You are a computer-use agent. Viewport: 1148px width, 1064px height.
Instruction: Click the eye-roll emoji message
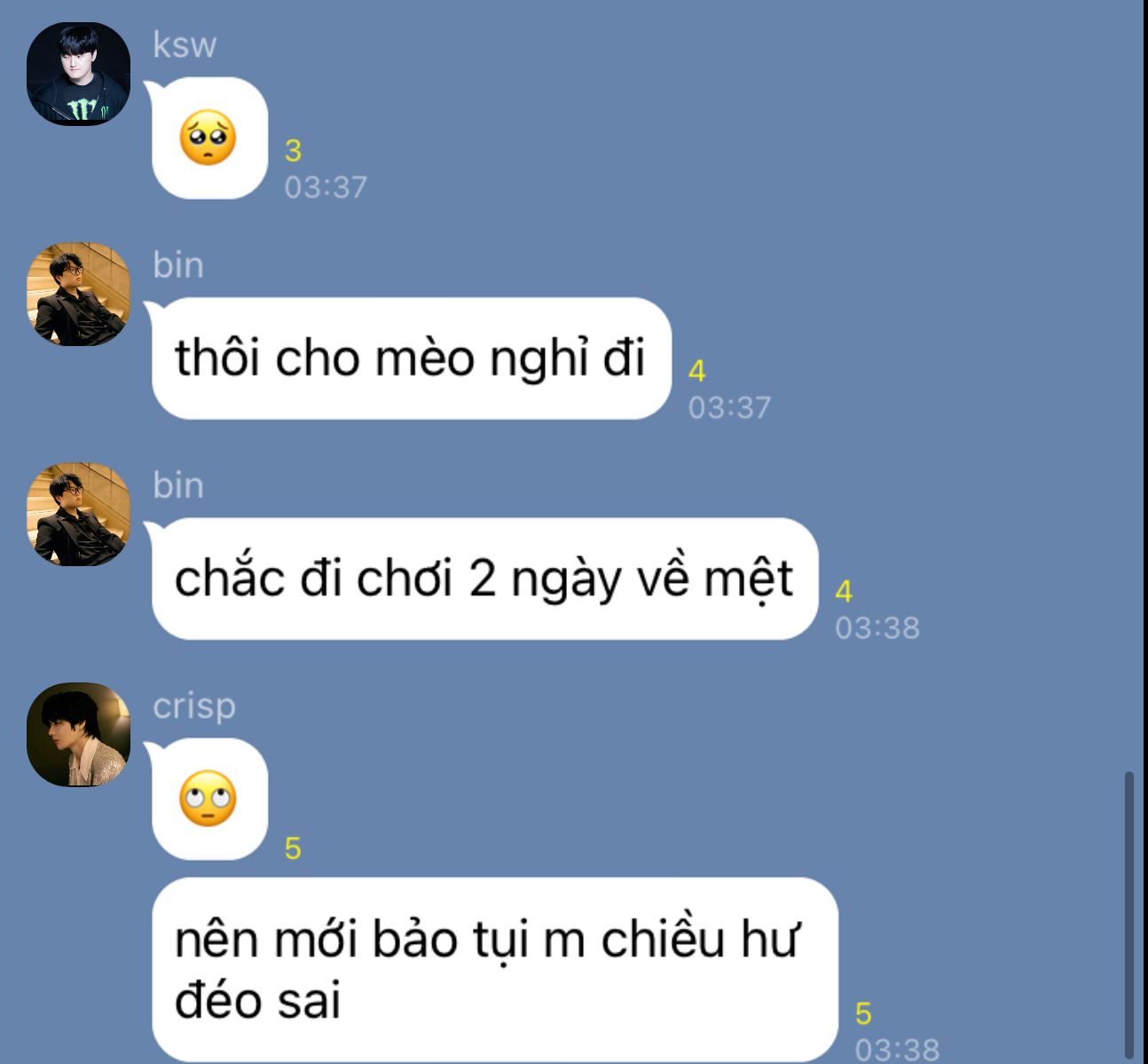pyautogui.click(x=208, y=799)
